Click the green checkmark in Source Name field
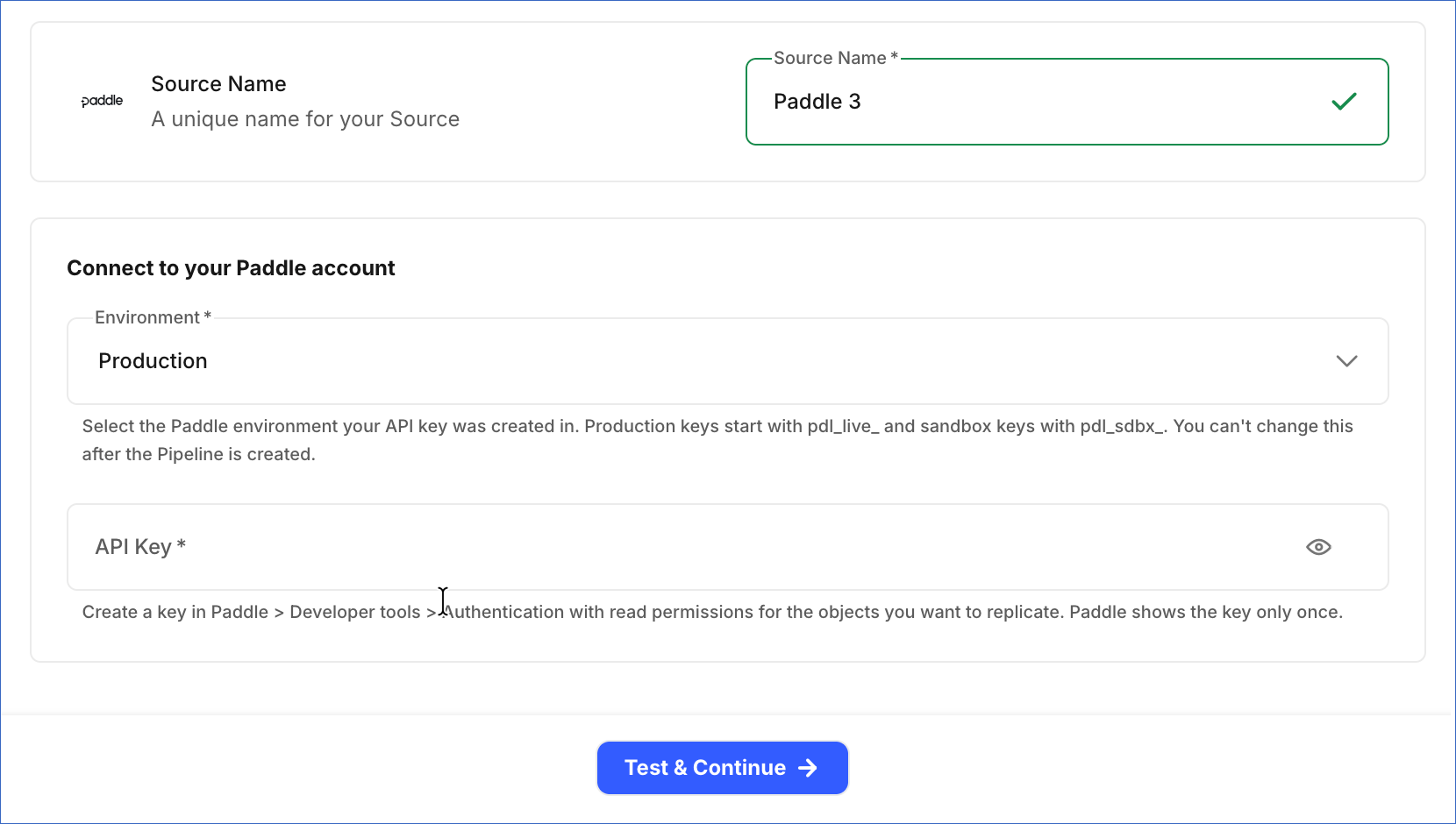 1344,102
